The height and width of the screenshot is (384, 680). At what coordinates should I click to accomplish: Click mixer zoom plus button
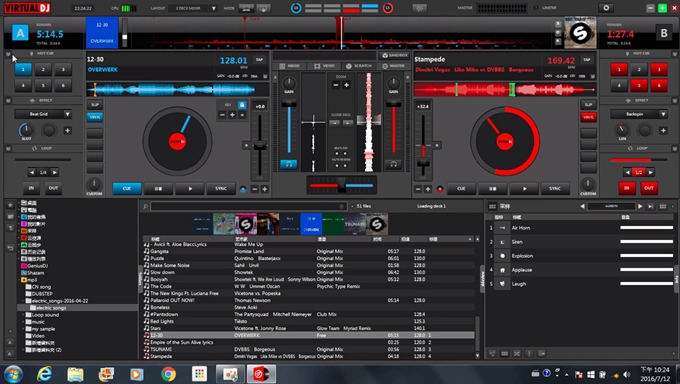coord(346,85)
